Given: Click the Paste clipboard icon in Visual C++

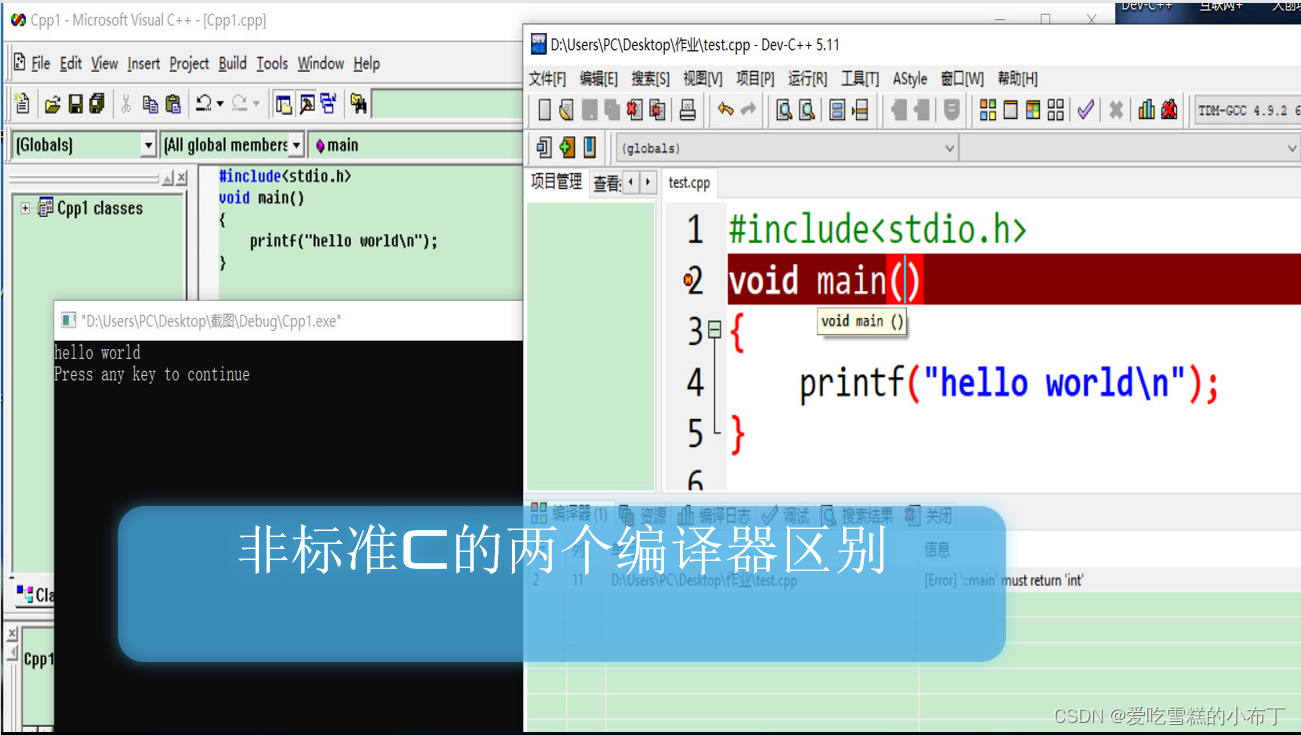Looking at the screenshot, I should point(173,103).
